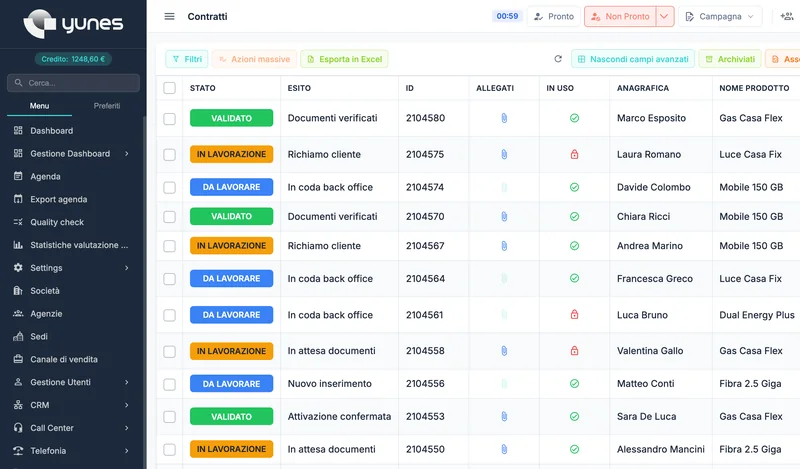Click the Cerca search field in the sidebar
Viewport: 800px width, 469px height.
click(73, 83)
